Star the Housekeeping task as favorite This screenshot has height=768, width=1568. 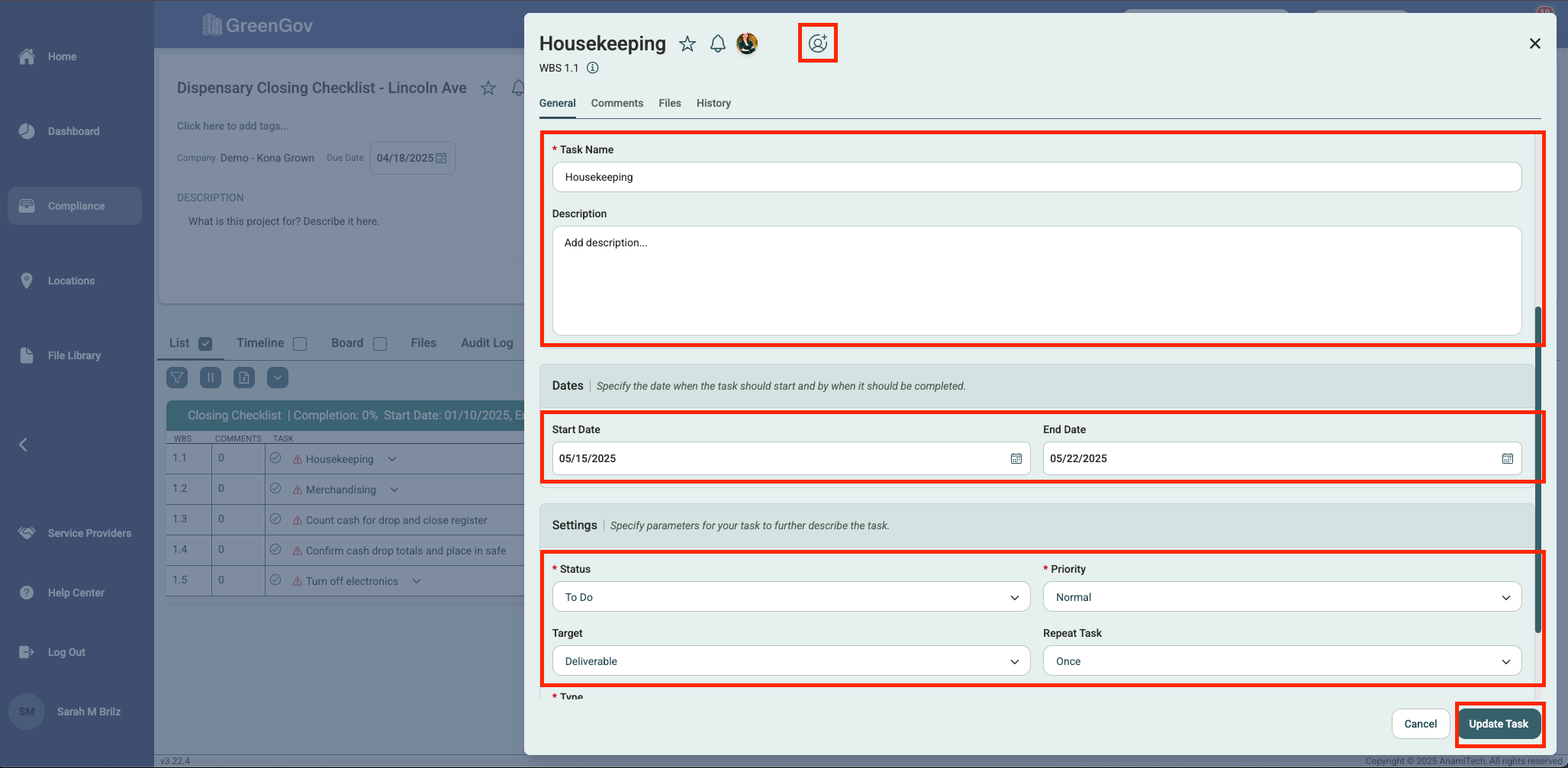687,44
